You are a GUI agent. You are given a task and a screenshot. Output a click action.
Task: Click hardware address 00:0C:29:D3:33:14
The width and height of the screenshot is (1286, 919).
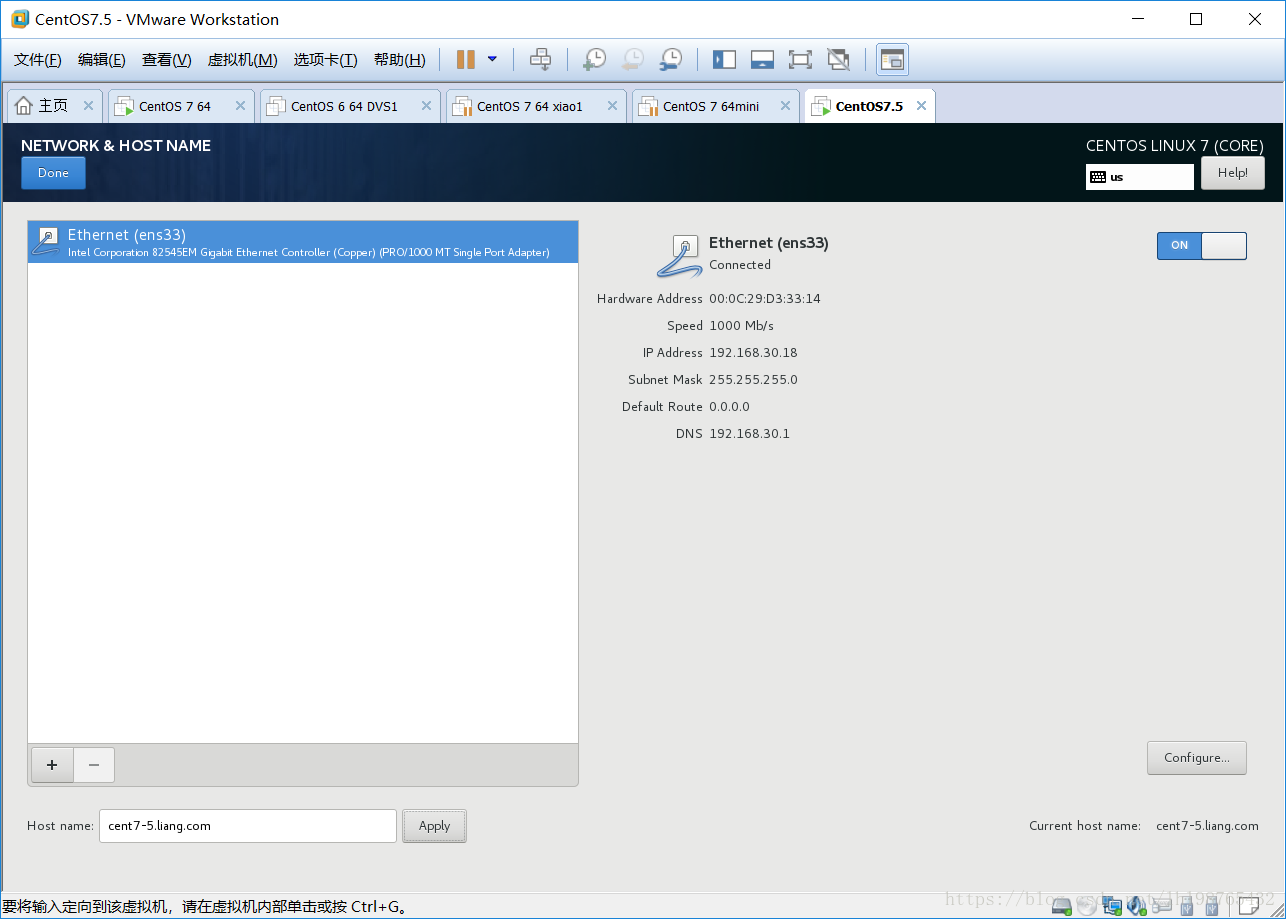765,299
